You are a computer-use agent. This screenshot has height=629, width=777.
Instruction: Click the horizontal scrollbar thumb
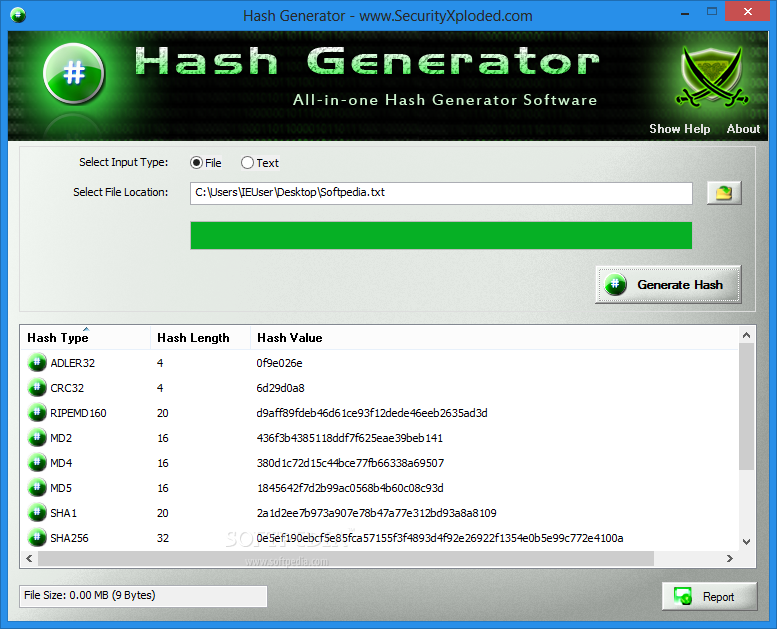coord(346,559)
